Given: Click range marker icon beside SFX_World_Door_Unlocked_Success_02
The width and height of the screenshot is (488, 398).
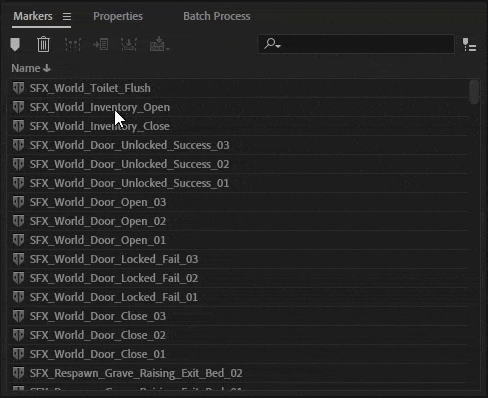Looking at the screenshot, I should pos(18,164).
